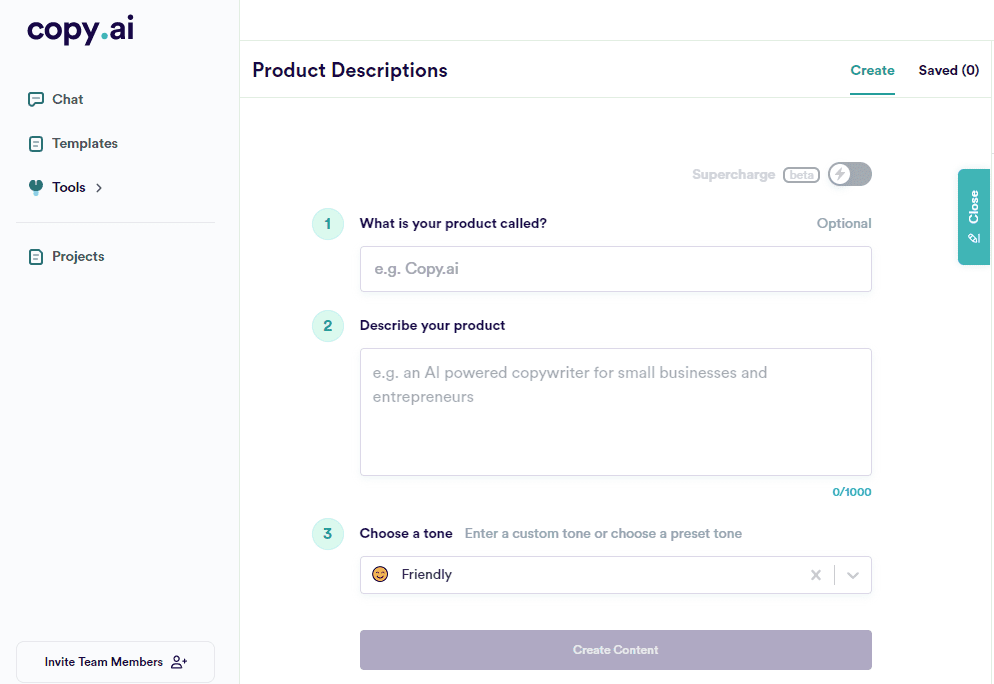994x684 pixels.
Task: Click the product name input field
Action: pyautogui.click(x=615, y=269)
